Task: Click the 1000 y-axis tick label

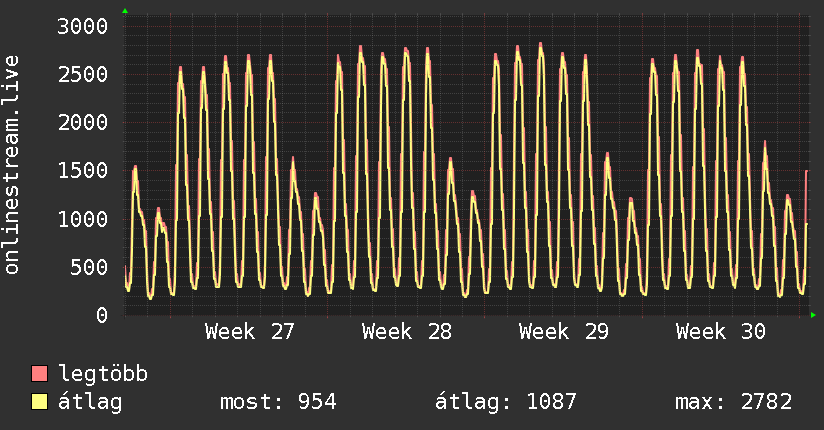Action: (x=83, y=219)
